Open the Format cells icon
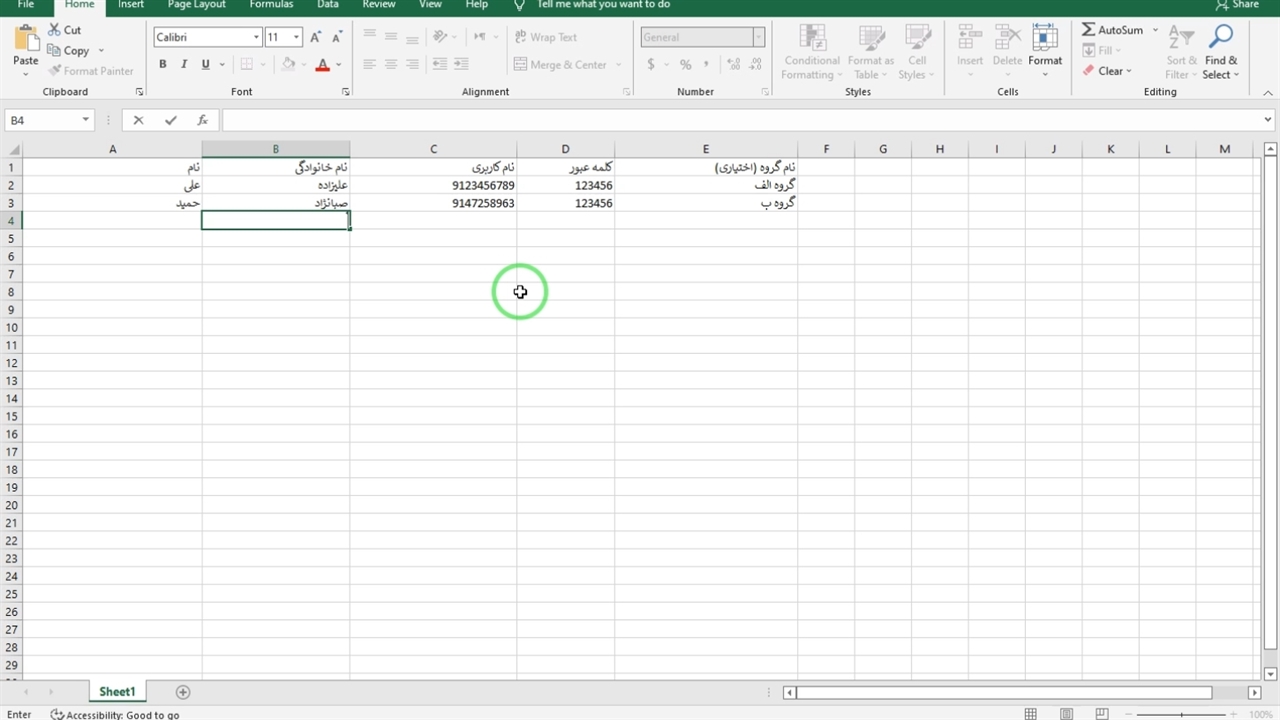The width and height of the screenshot is (1280, 720). click(1045, 40)
